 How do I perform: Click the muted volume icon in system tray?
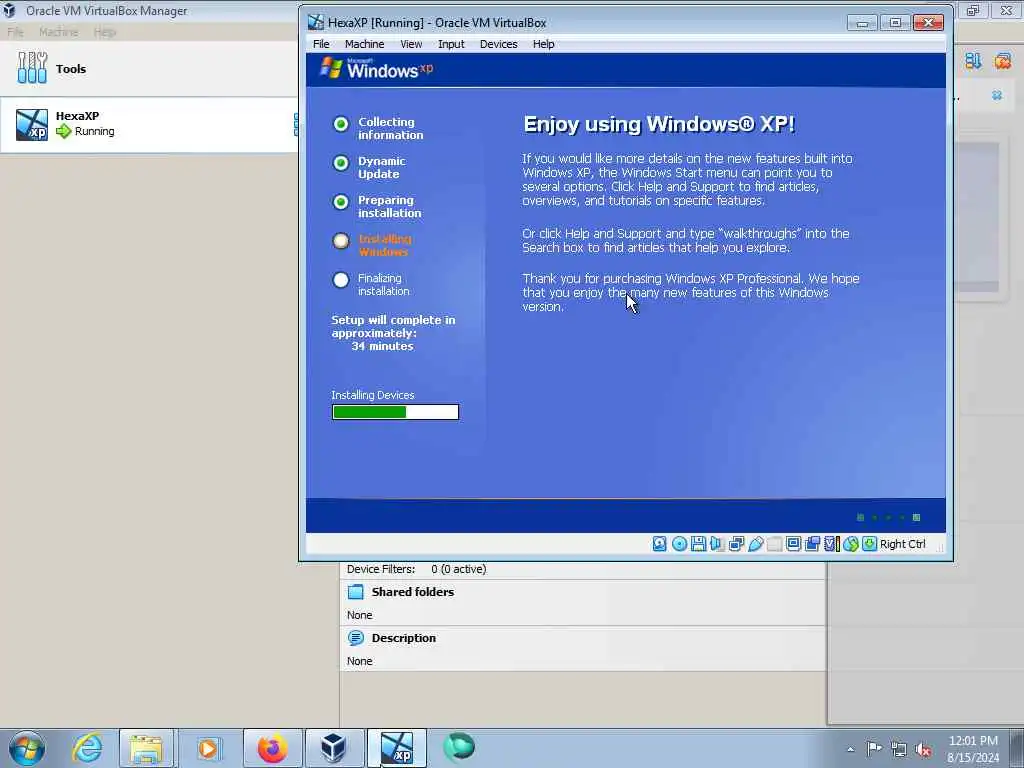tap(923, 749)
